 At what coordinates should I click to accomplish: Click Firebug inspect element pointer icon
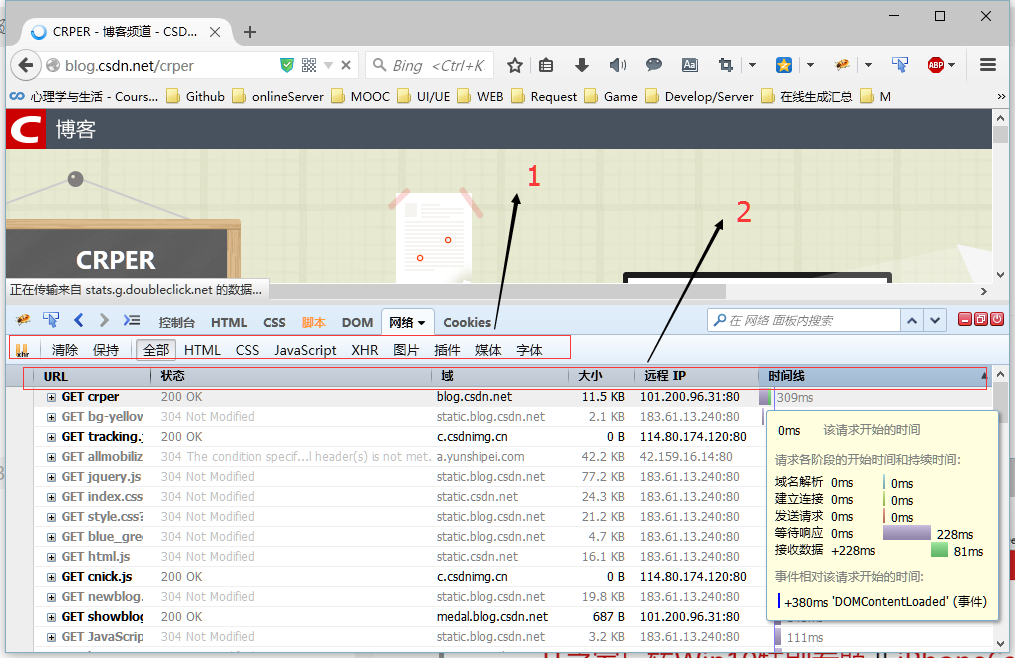50,320
